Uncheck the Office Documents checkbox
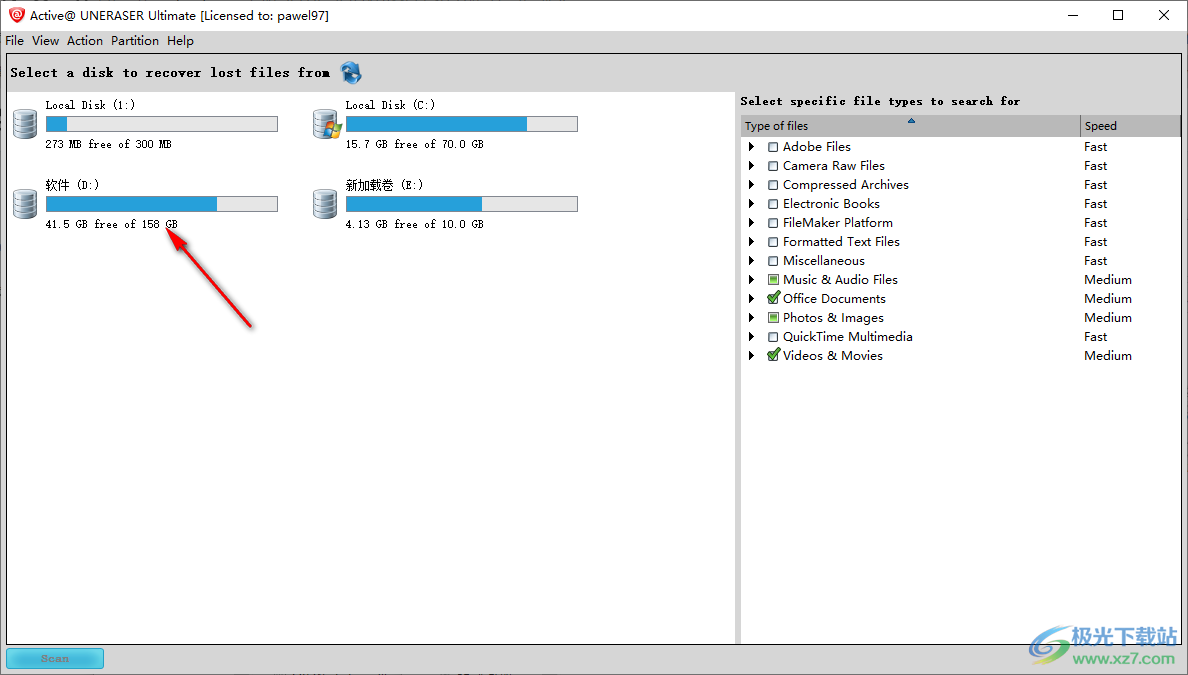 coord(773,298)
